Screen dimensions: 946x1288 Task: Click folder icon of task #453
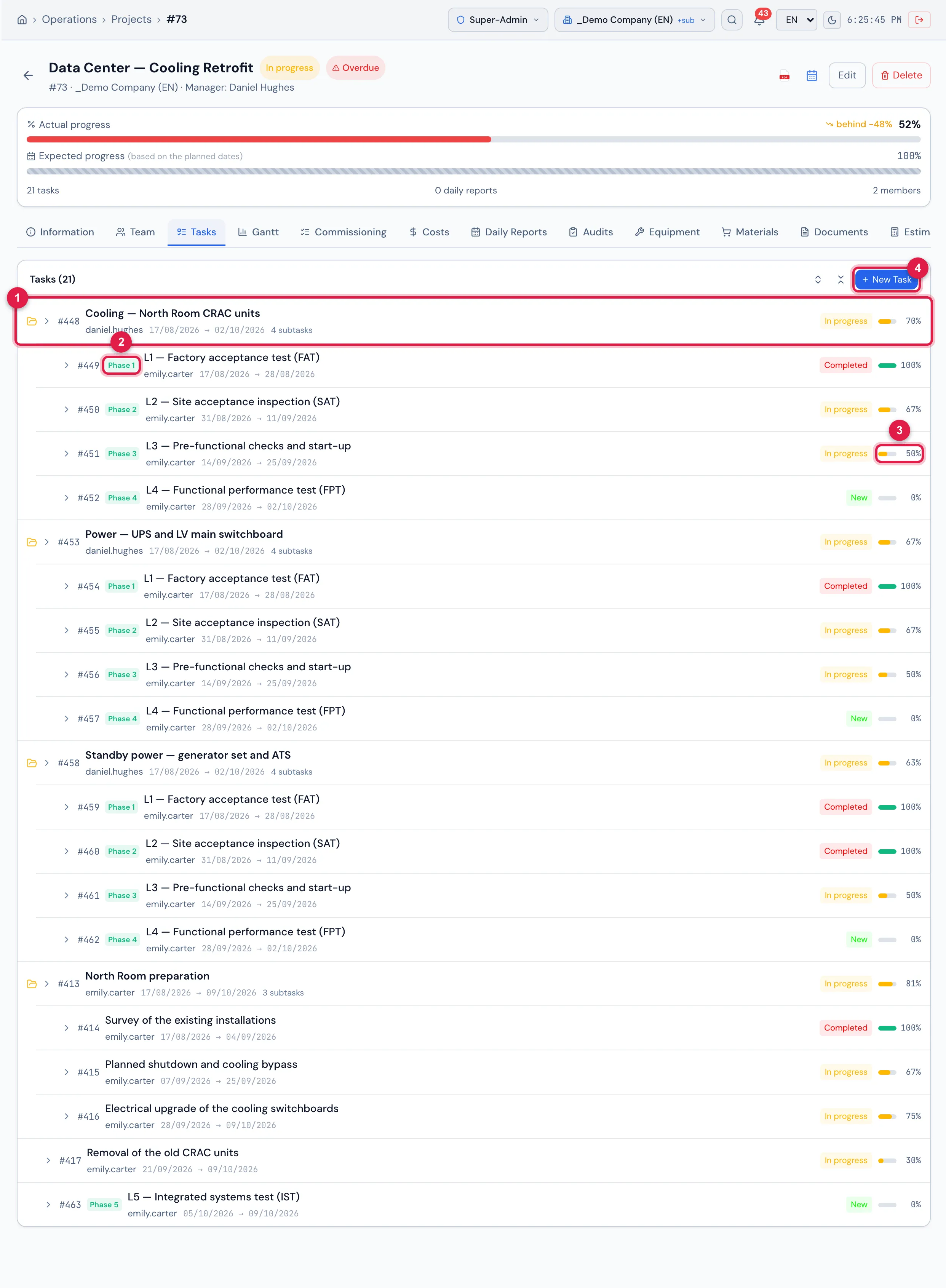pyautogui.click(x=32, y=542)
